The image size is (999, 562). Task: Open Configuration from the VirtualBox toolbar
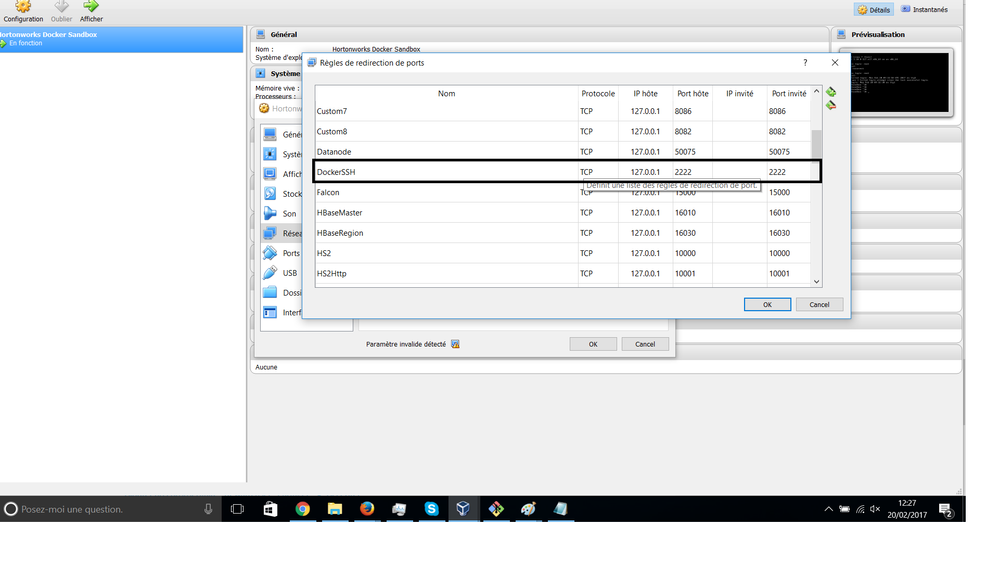(x=23, y=8)
